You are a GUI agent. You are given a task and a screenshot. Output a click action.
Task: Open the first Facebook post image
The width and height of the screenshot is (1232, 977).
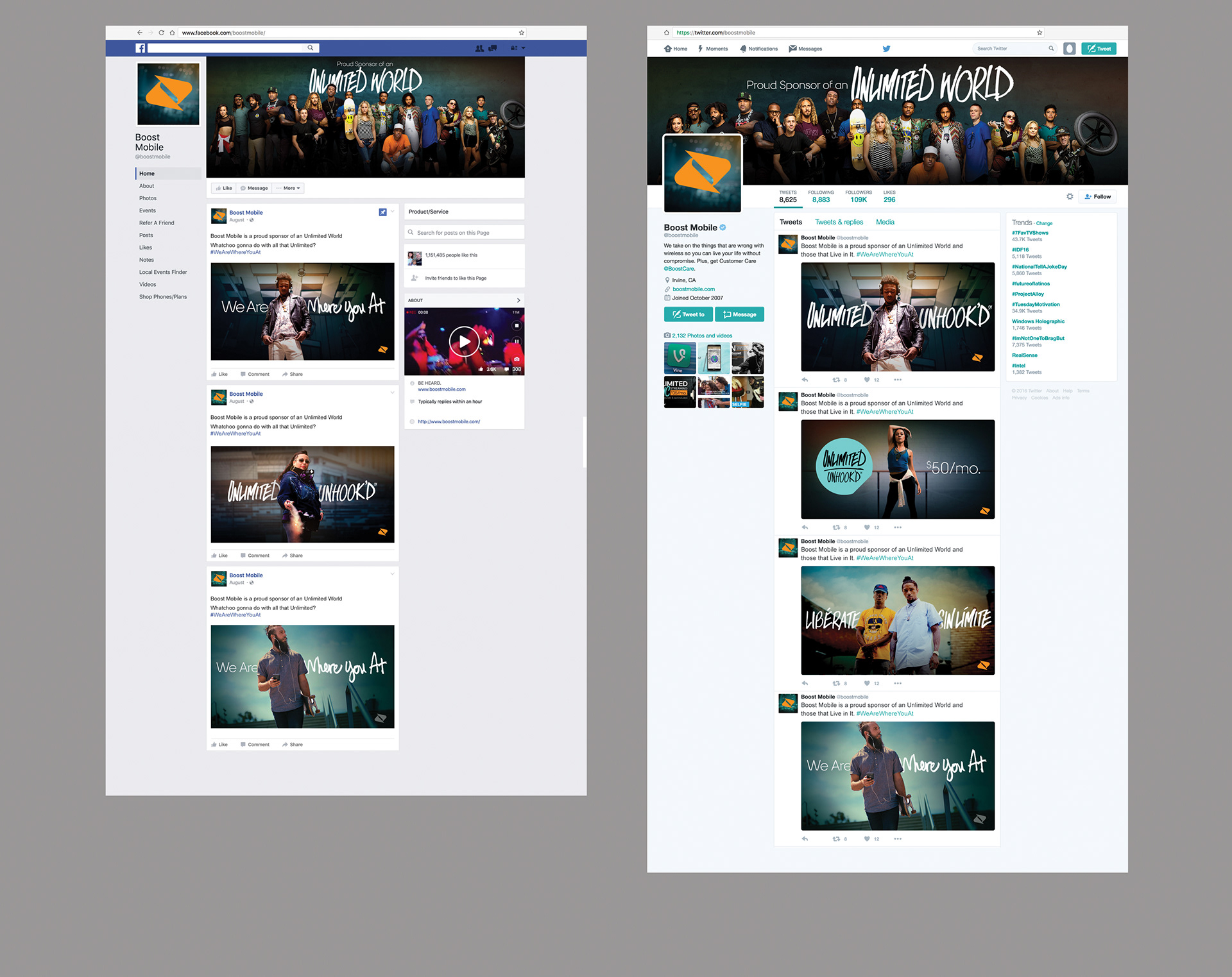(x=302, y=312)
